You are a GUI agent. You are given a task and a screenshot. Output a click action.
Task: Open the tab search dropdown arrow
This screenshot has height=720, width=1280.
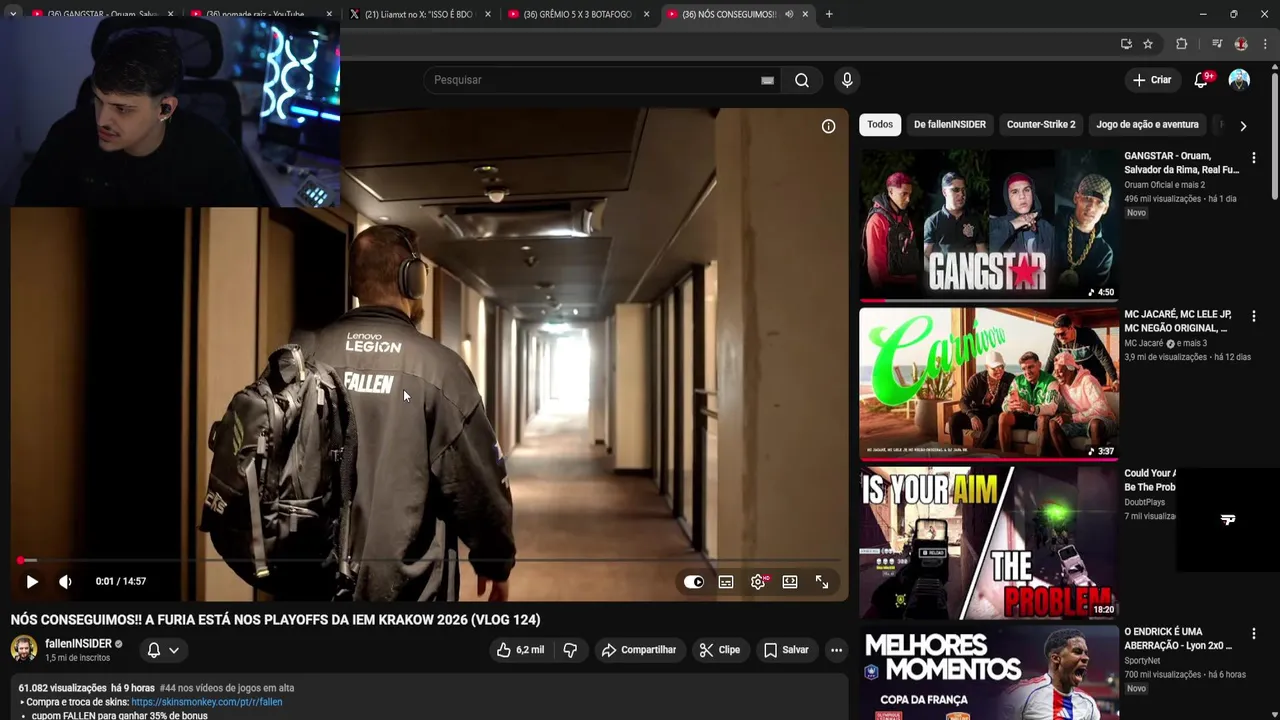[13, 14]
